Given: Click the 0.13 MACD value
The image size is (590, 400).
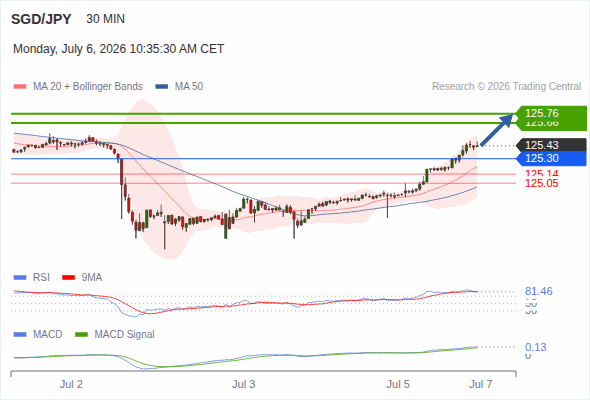Looking at the screenshot, I should (x=535, y=347).
